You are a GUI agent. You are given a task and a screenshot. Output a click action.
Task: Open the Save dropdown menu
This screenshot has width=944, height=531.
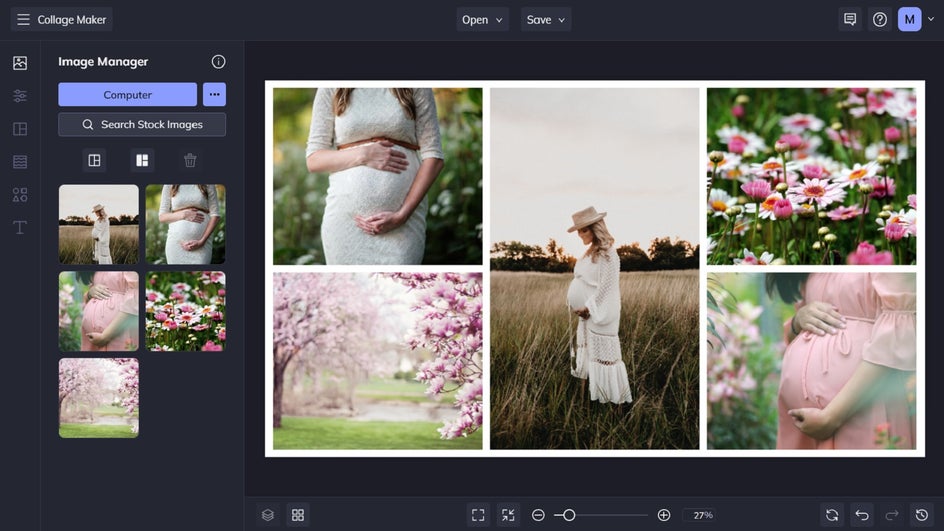click(546, 19)
